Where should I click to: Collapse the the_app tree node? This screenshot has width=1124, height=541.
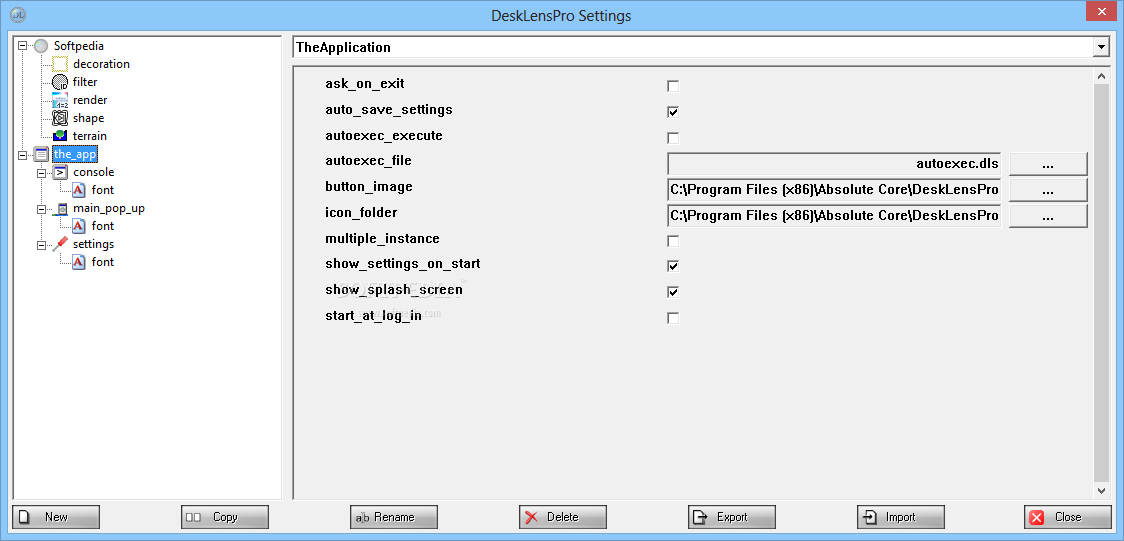point(22,154)
